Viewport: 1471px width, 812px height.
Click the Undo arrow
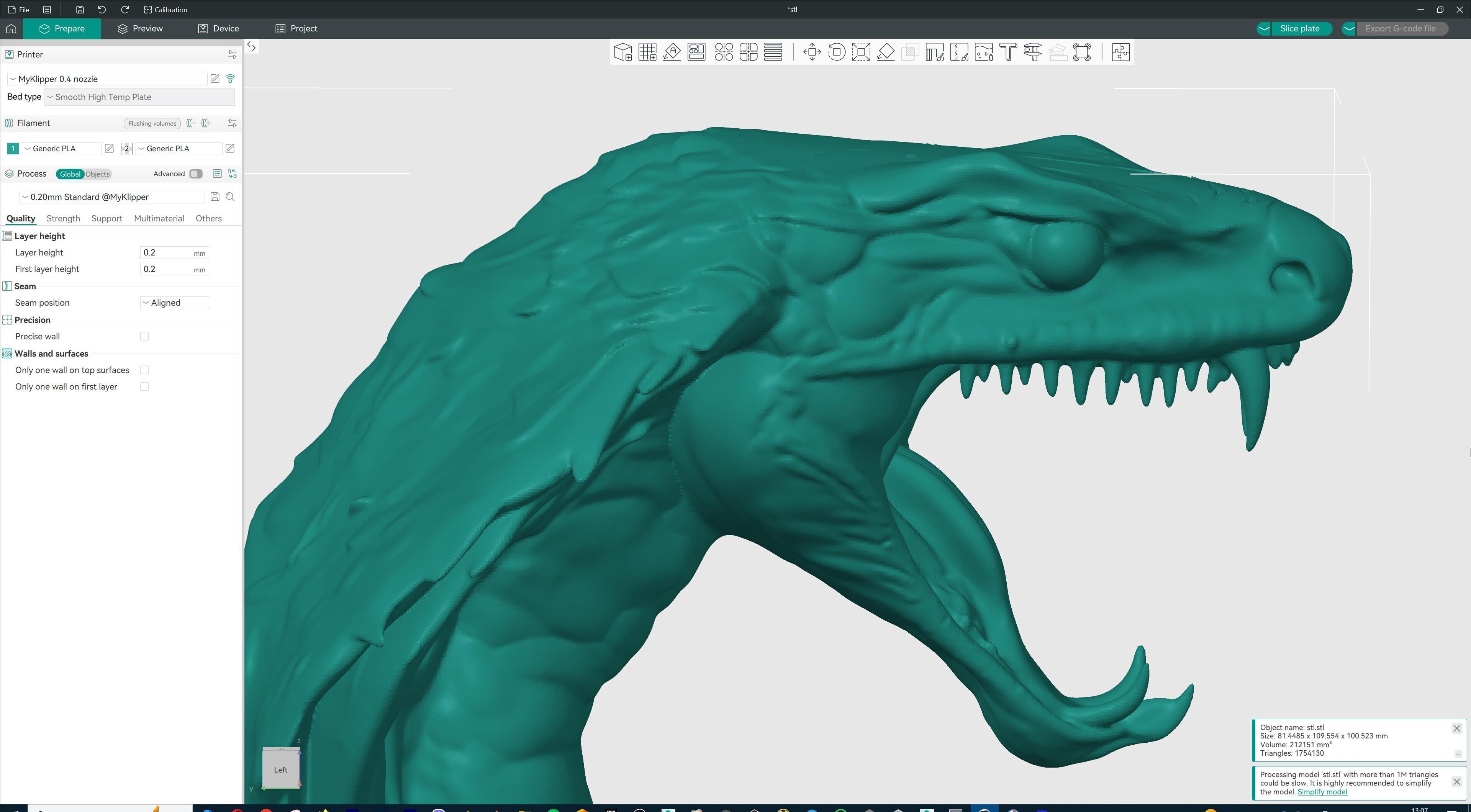[102, 10]
